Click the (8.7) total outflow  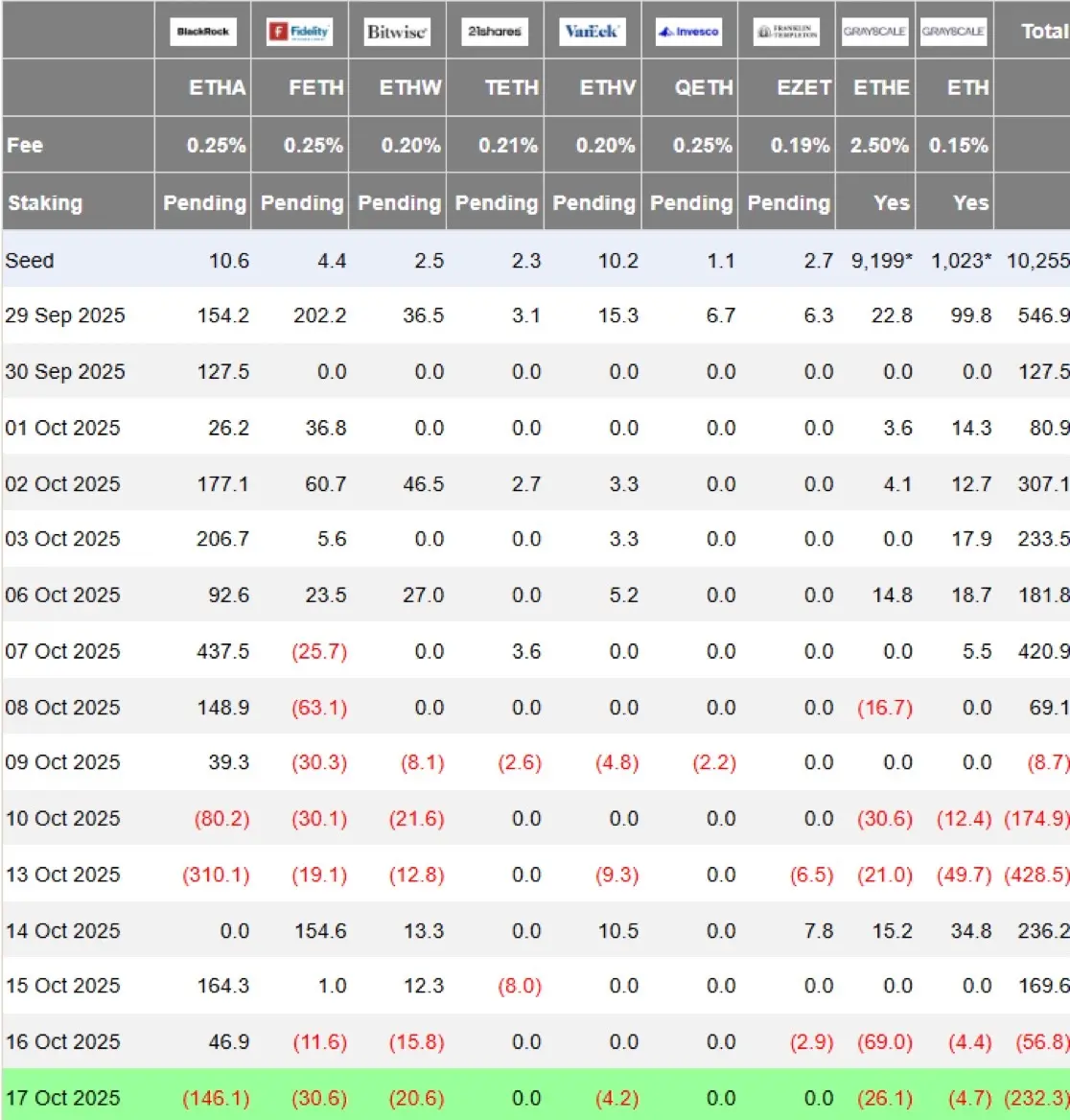tap(1048, 762)
